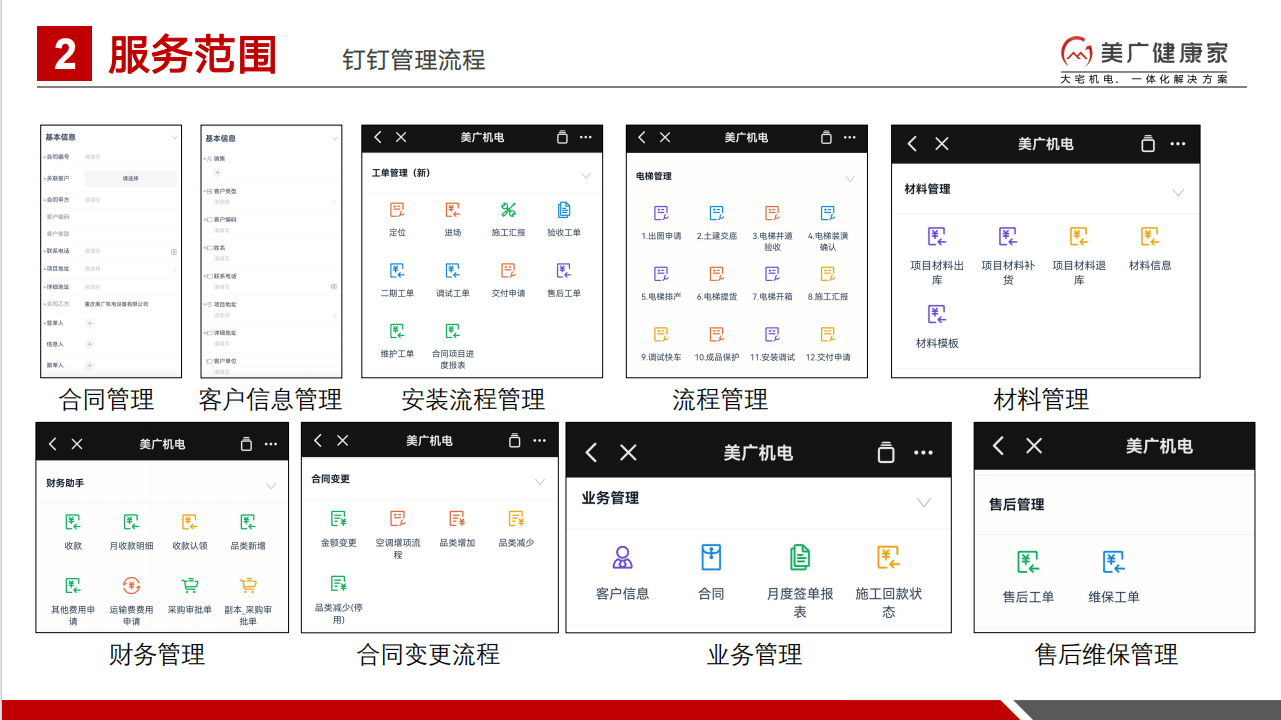This screenshot has height=720, width=1281.
Task: Open the 维保工单 icon
Action: tap(1114, 562)
